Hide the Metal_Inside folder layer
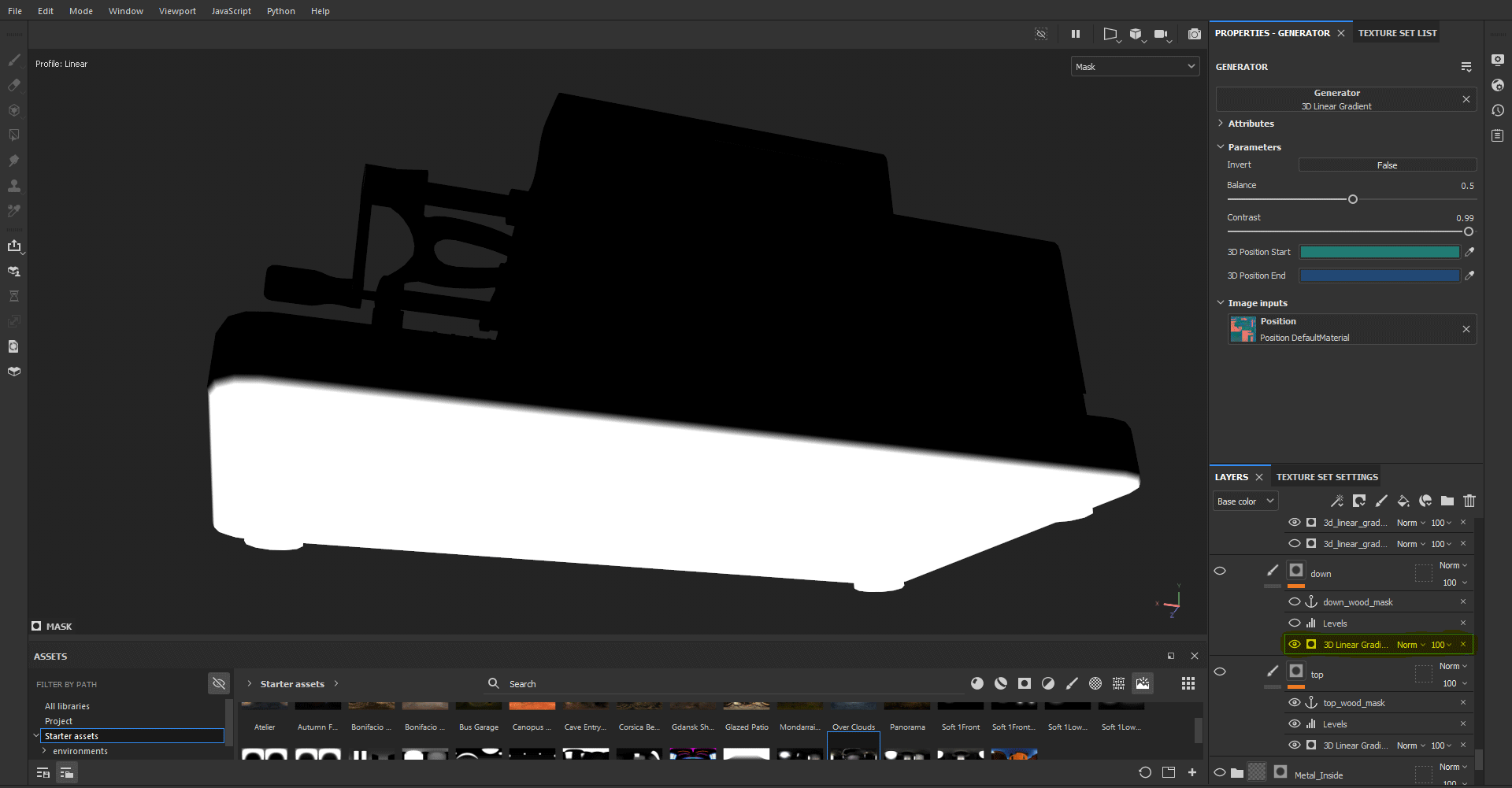Image resolution: width=1512 pixels, height=788 pixels. 1220,773
